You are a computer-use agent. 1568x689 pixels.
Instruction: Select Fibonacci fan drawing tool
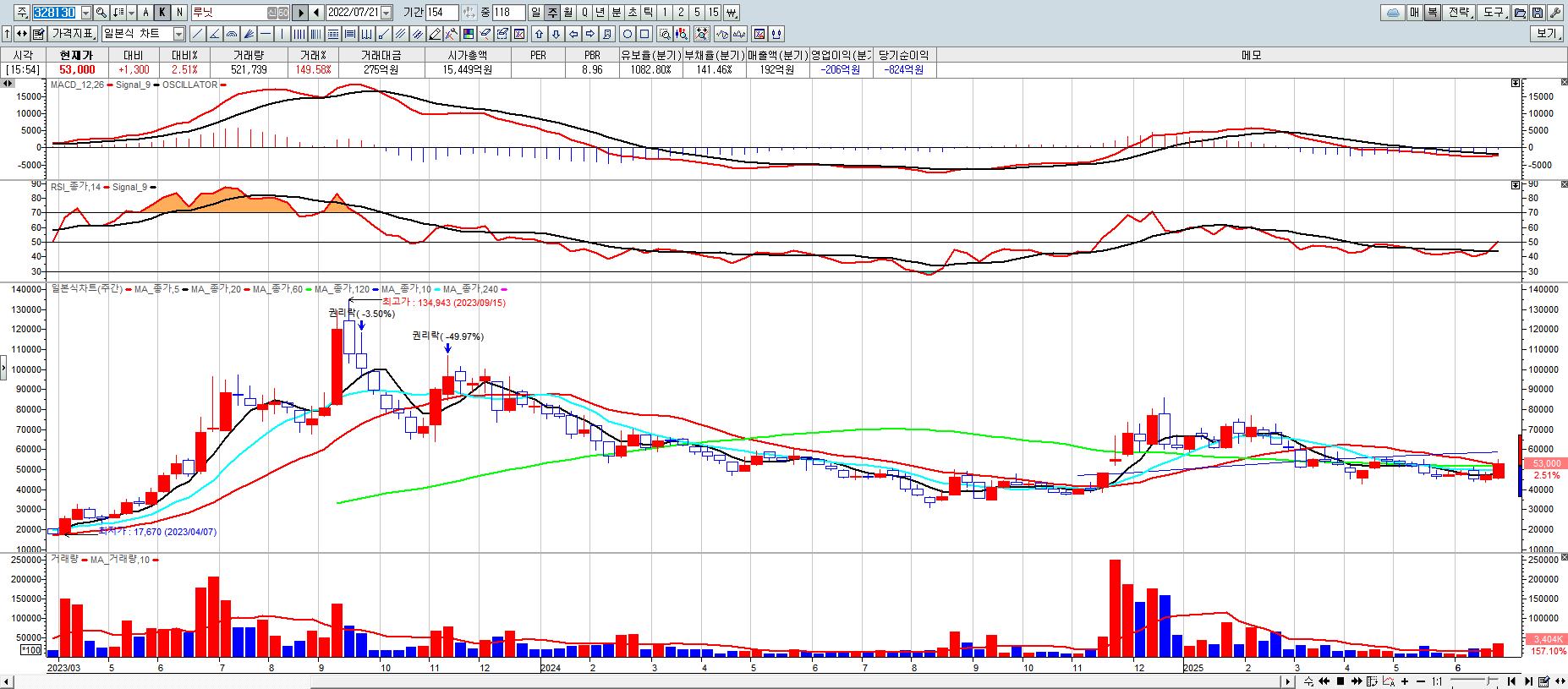coord(249,34)
